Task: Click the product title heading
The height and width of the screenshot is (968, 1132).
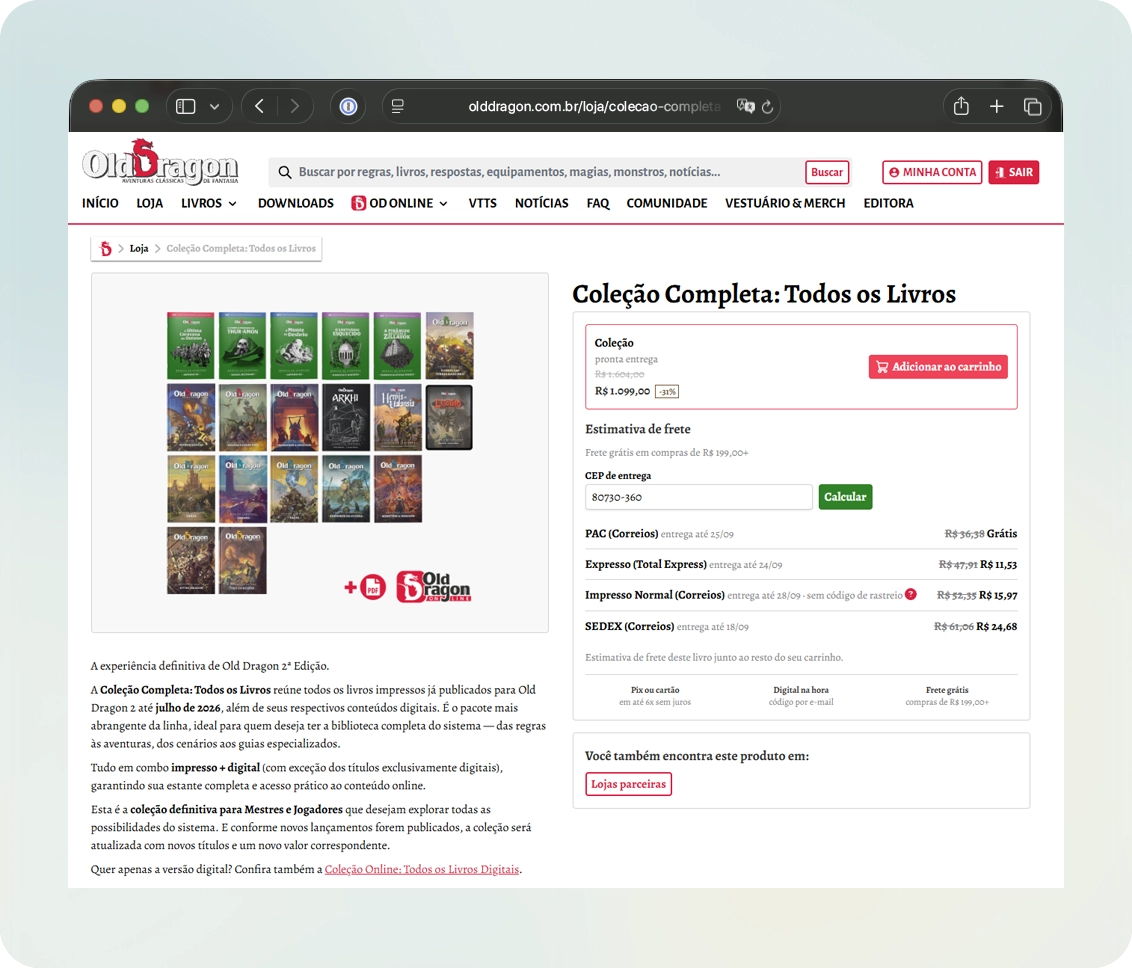Action: [764, 294]
